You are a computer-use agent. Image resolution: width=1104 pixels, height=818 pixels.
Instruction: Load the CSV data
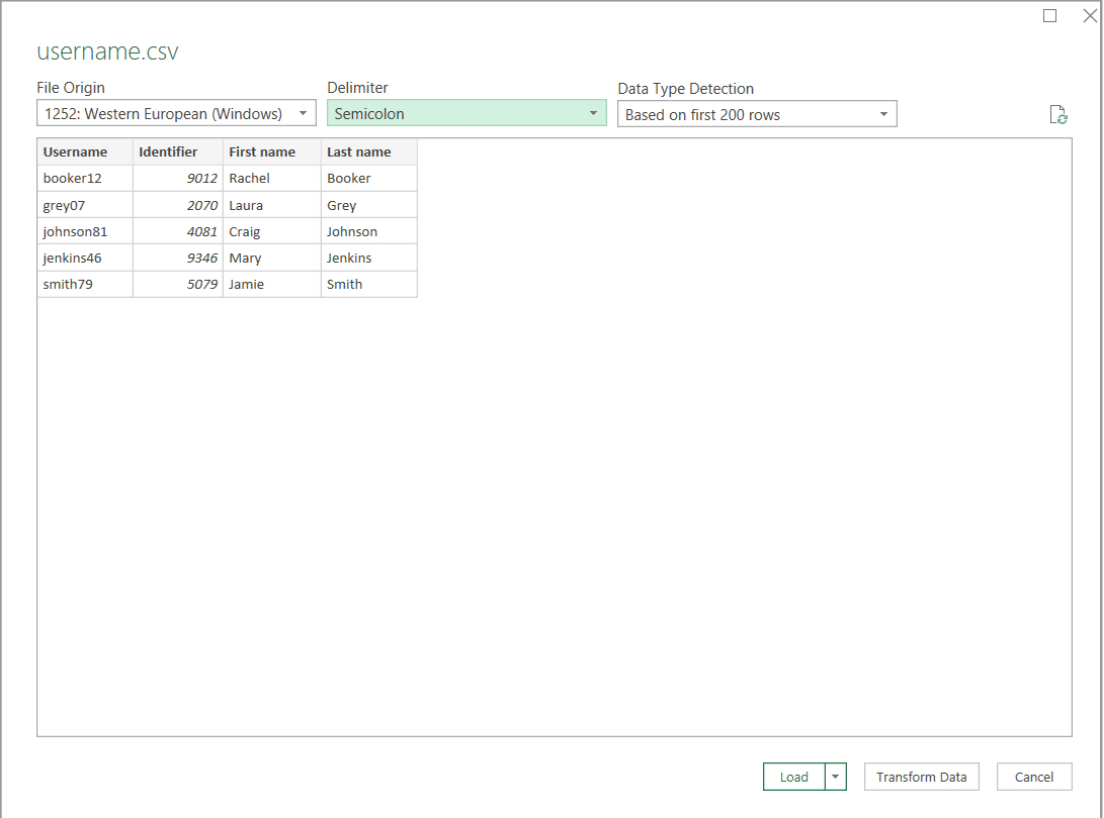click(794, 776)
